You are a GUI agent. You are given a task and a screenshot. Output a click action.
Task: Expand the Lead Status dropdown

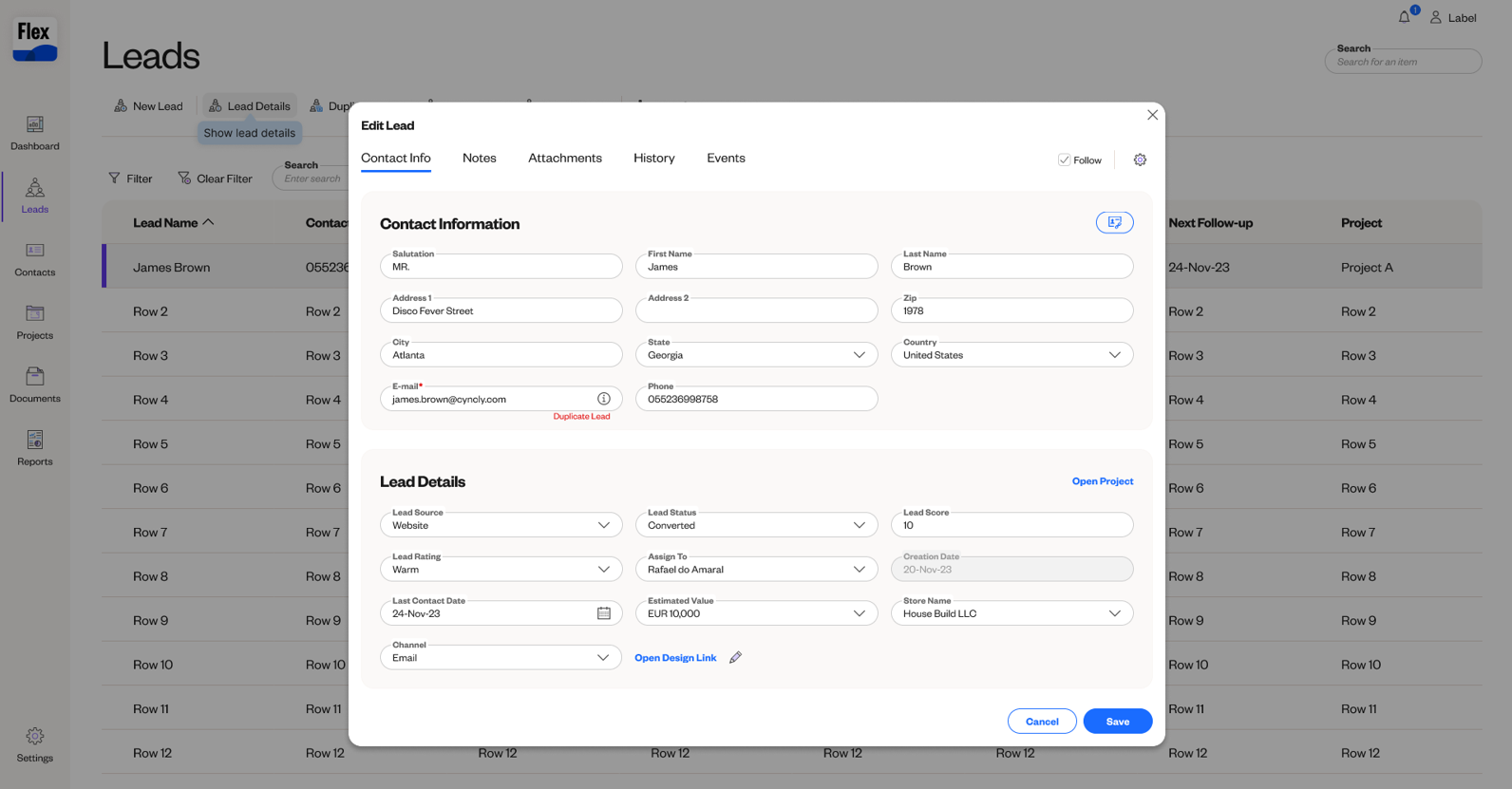[x=860, y=525]
